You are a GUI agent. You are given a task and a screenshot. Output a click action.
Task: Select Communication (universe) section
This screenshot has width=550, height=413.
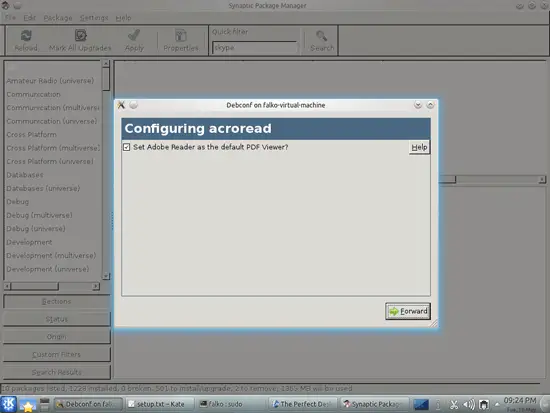click(52, 121)
